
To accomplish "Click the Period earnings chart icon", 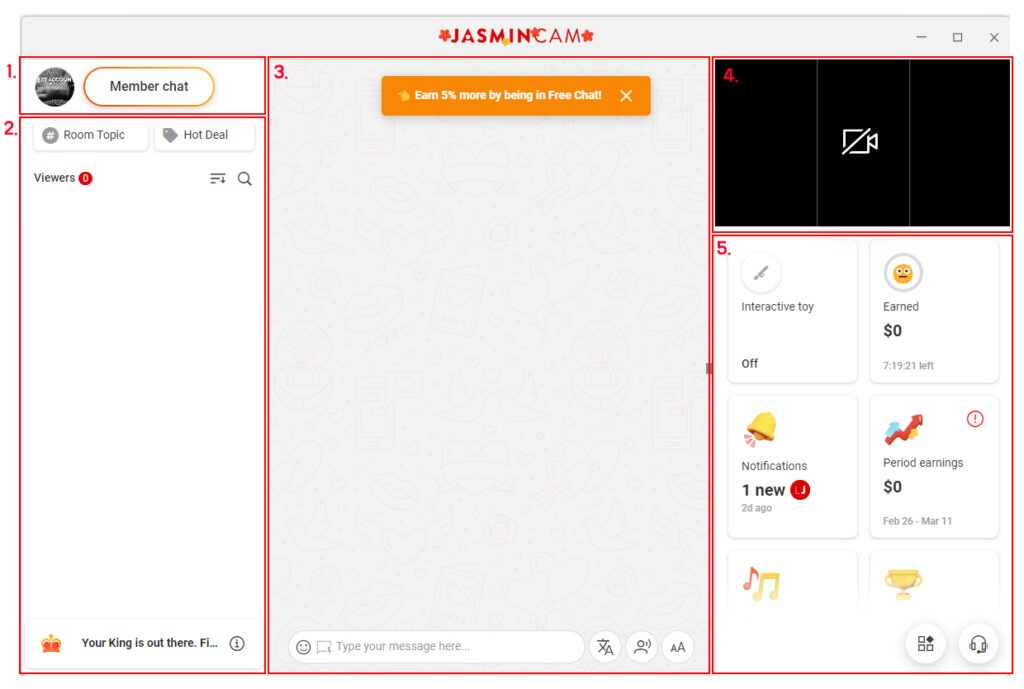I will coord(903,429).
